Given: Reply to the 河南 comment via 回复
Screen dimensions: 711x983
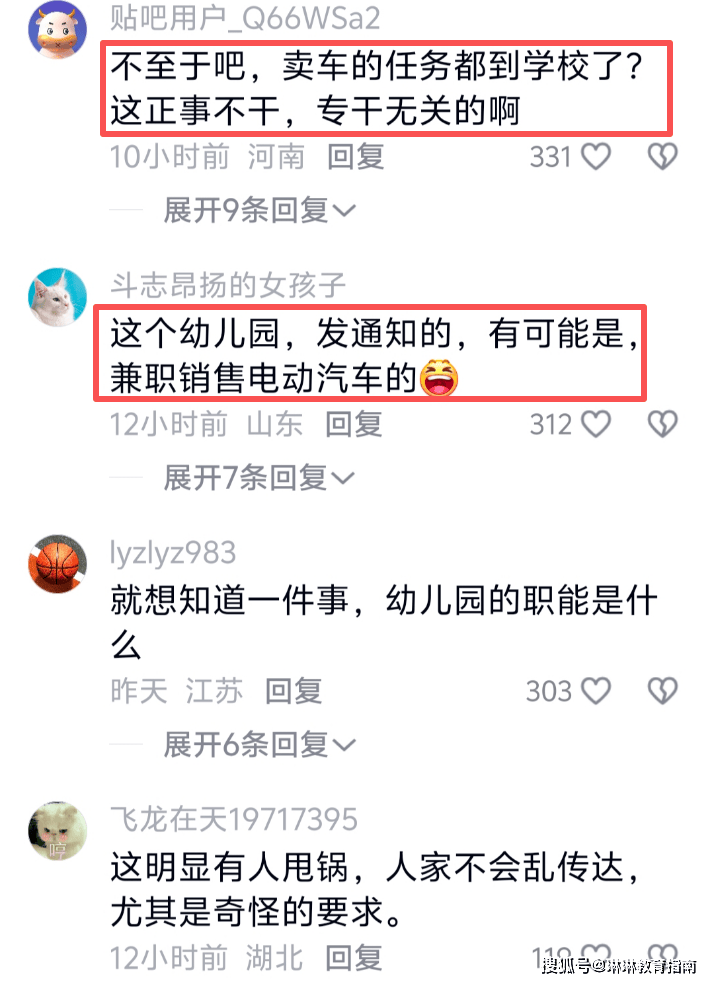Looking at the screenshot, I should 356,157.
